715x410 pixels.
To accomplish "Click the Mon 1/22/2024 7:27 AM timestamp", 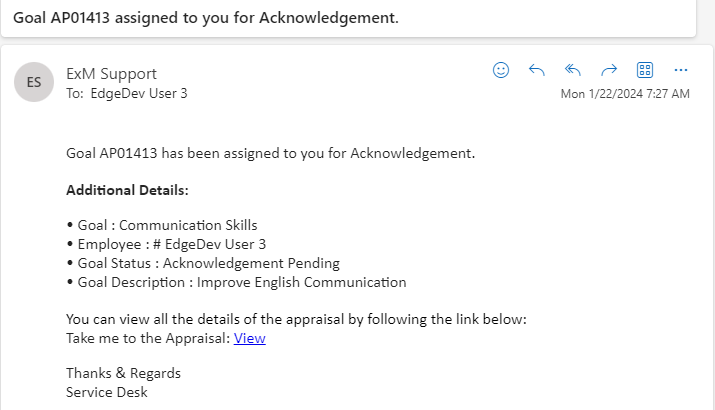I will click(x=625, y=94).
